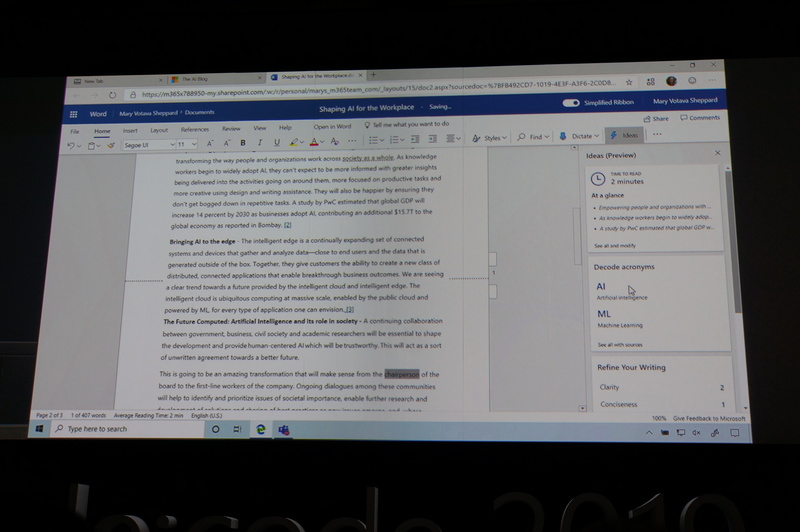Viewport: 800px width, 532px height.
Task: Apply the text highlight color
Action: 293,142
